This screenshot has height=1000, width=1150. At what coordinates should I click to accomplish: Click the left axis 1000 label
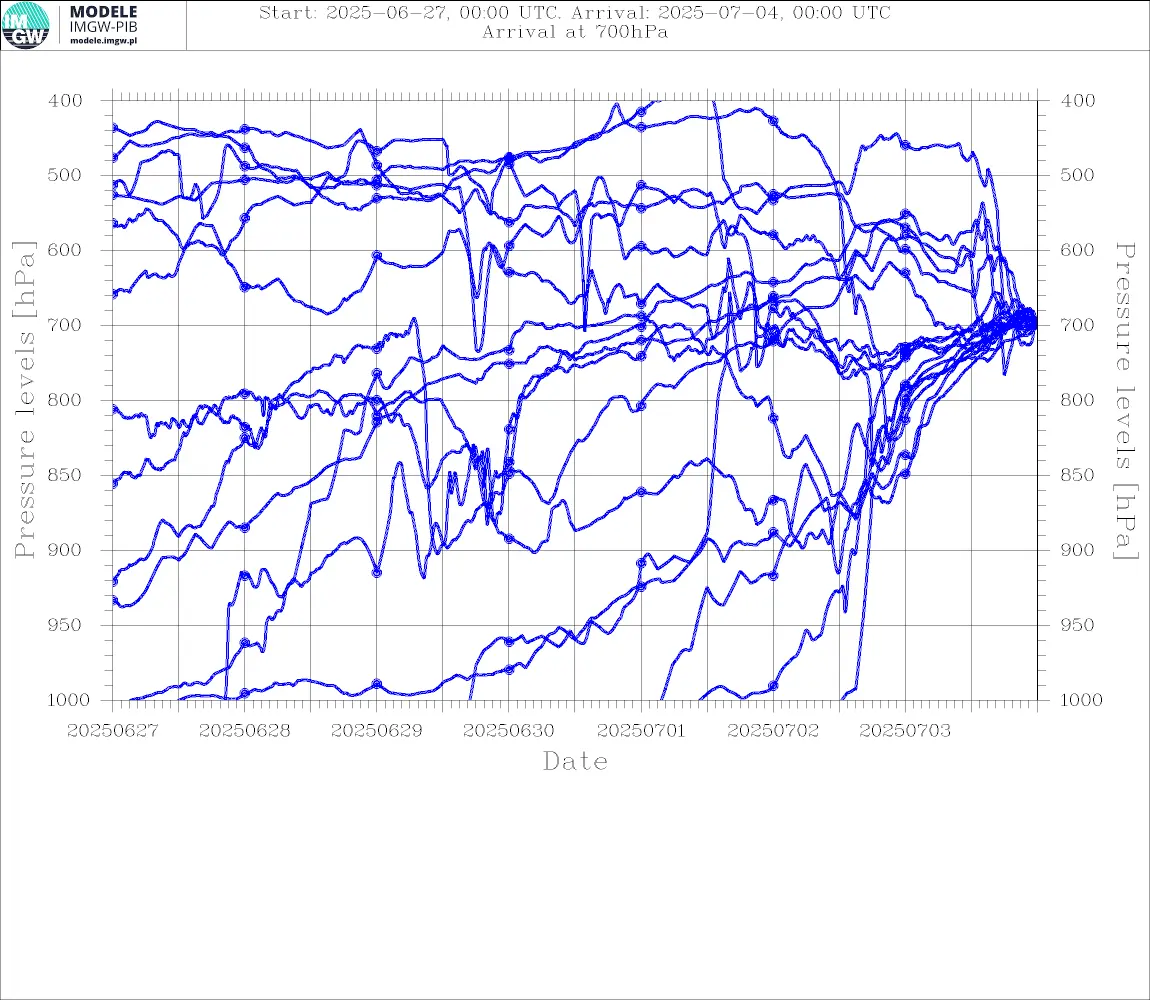pos(68,700)
